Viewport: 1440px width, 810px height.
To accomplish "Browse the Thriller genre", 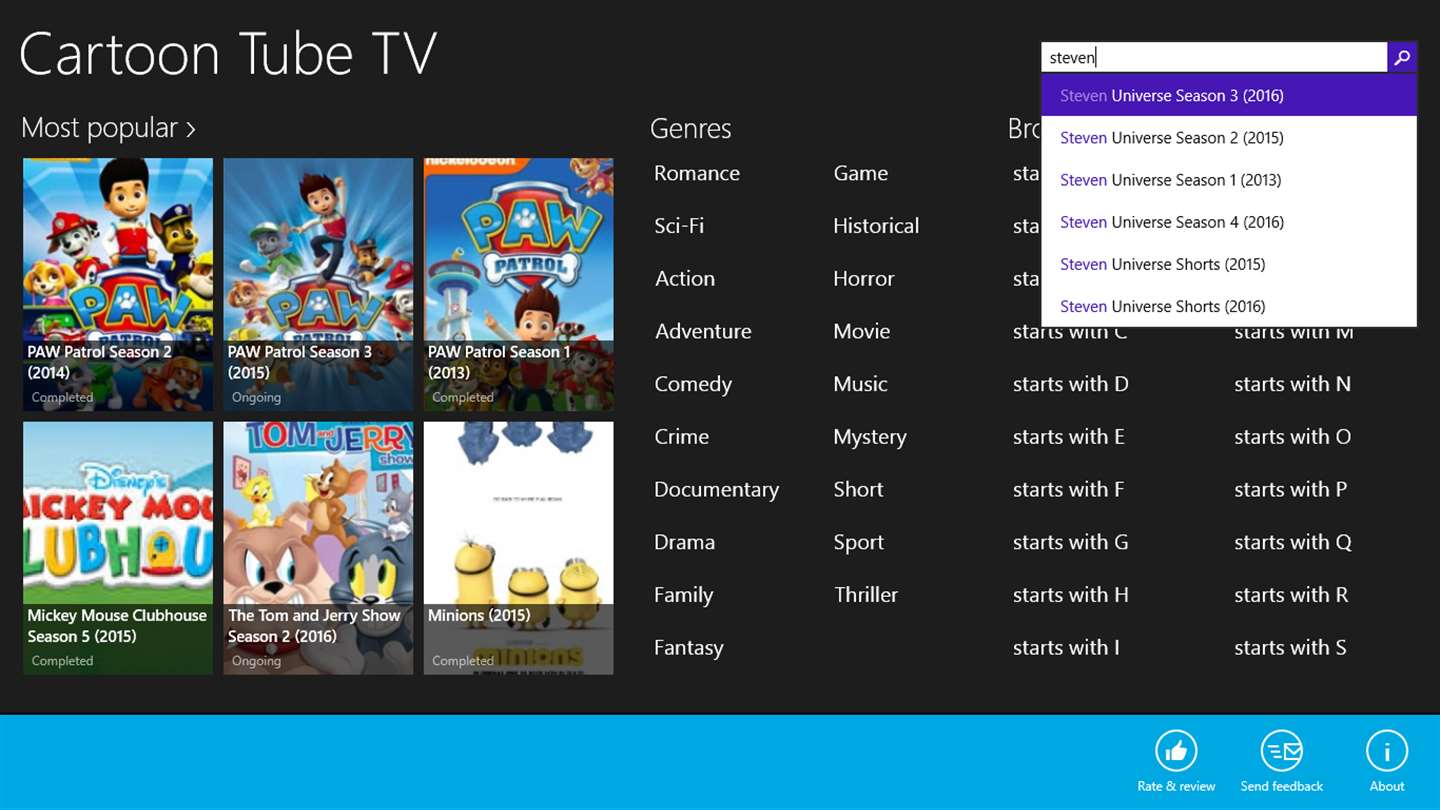I will (x=866, y=595).
